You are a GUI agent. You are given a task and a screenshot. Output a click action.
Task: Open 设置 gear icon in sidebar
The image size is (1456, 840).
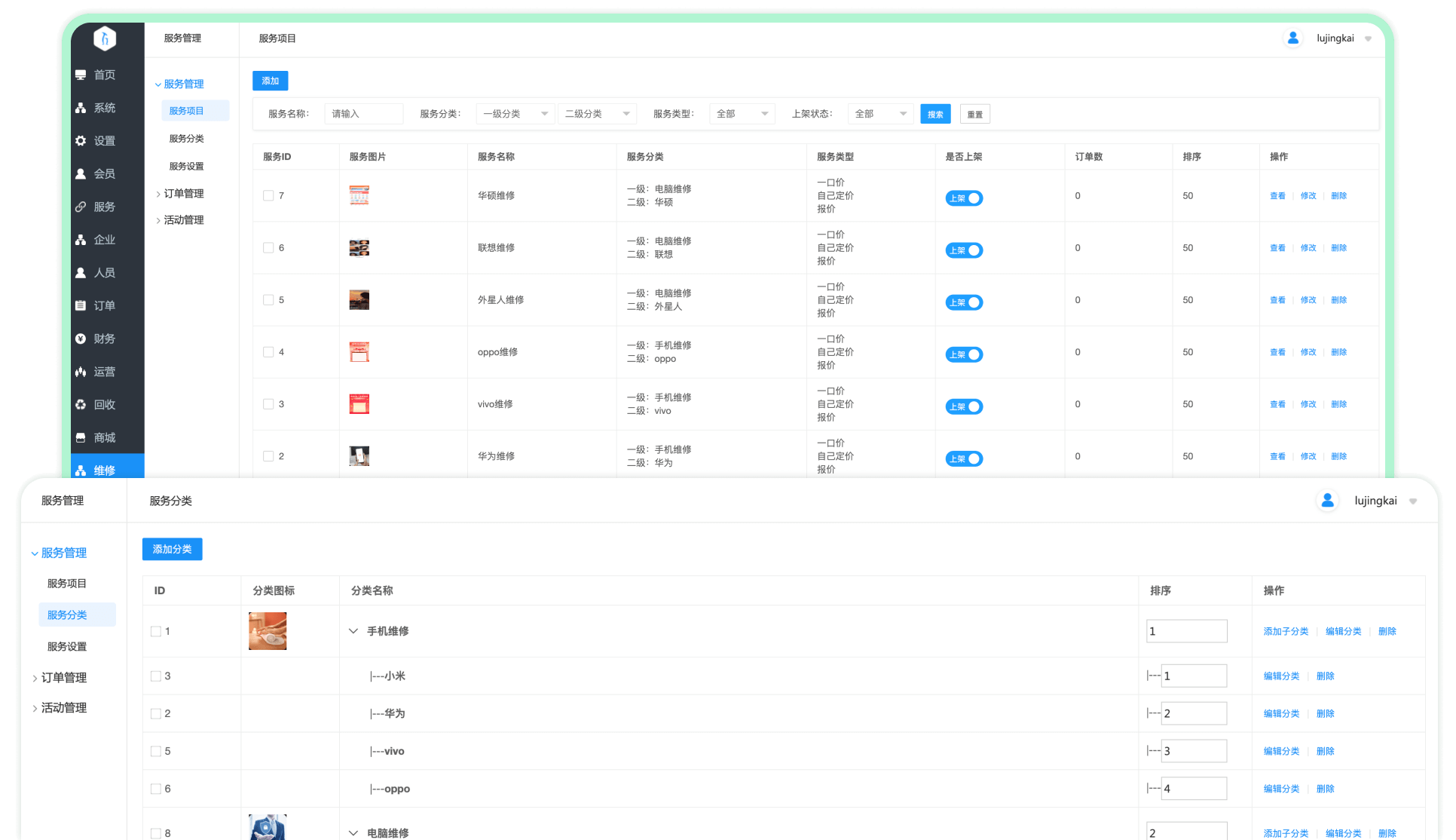[81, 141]
